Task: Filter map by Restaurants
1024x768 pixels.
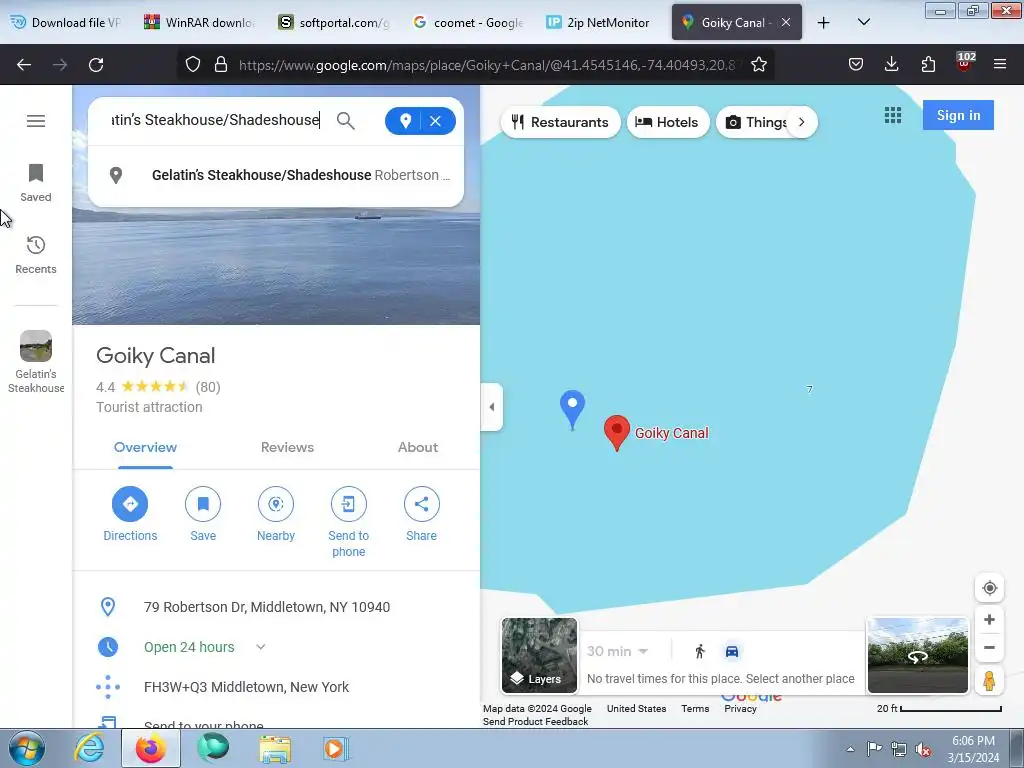Action: coord(560,122)
